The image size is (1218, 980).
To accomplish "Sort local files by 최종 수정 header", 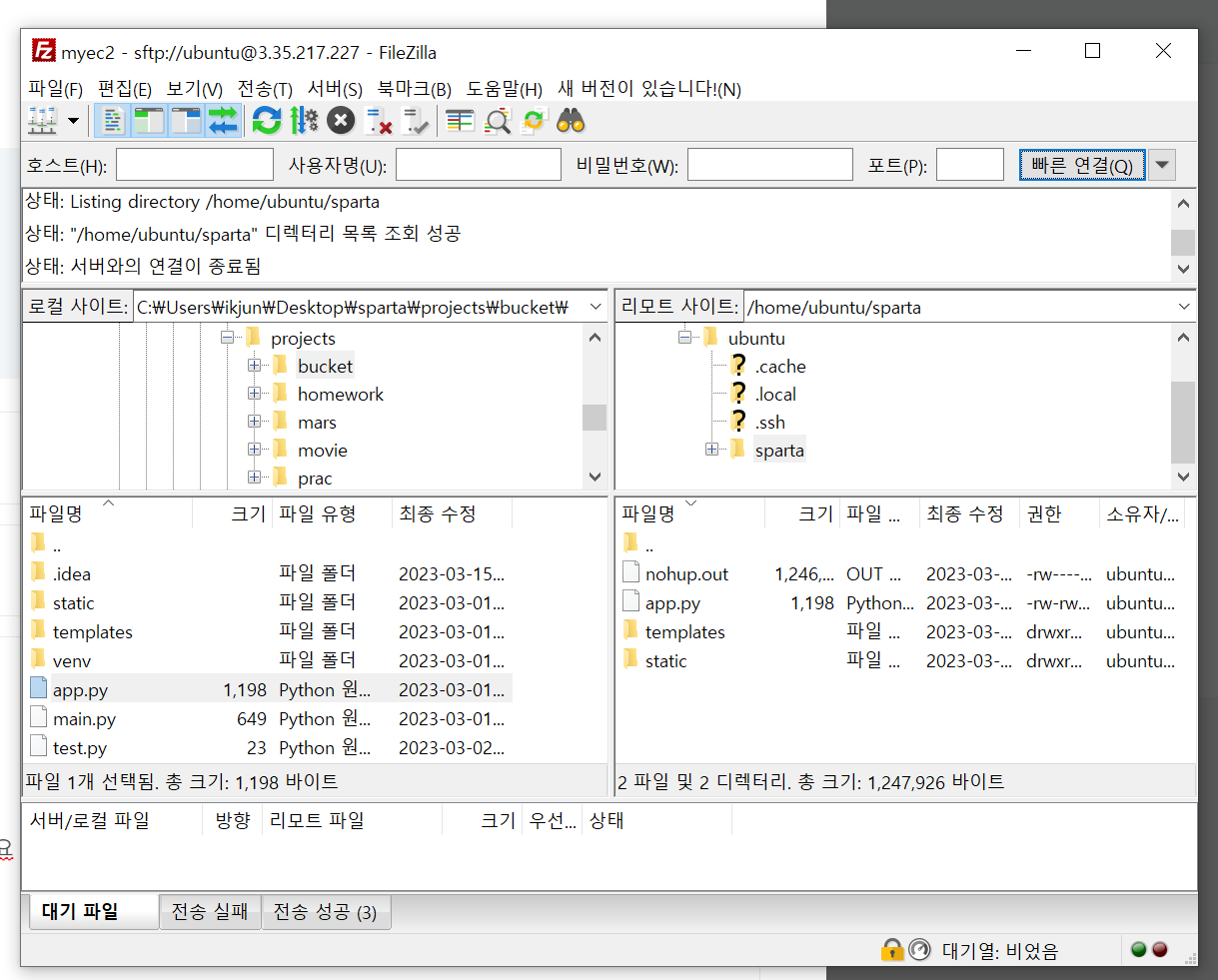I will point(452,513).
